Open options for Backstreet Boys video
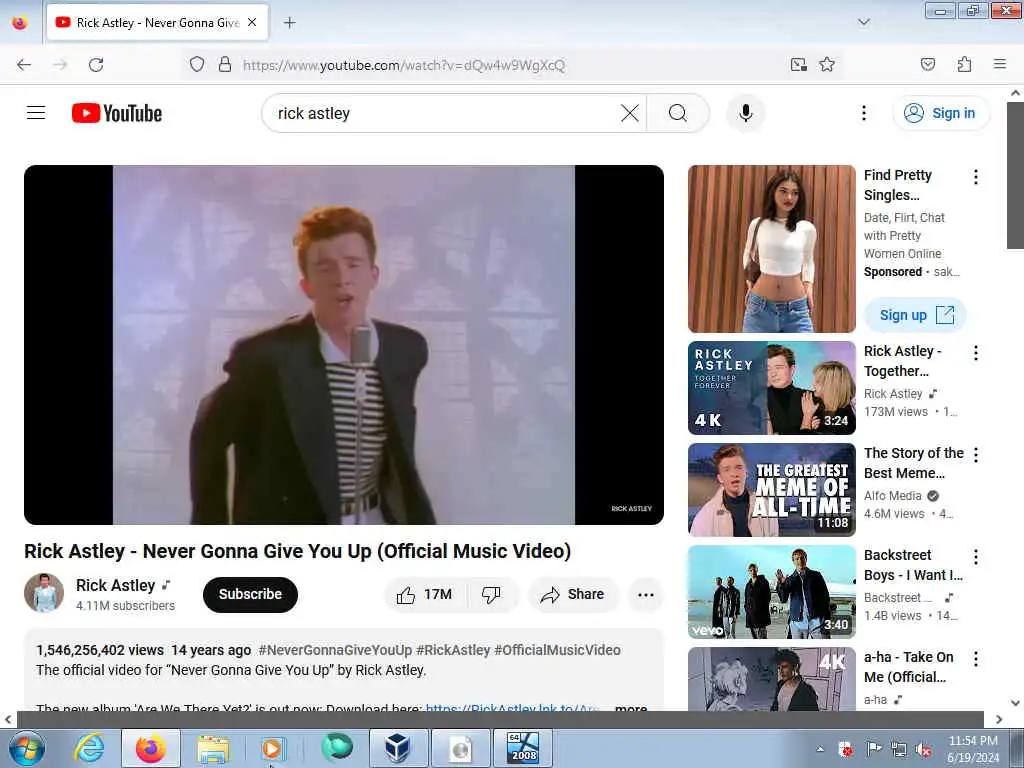 [975, 557]
